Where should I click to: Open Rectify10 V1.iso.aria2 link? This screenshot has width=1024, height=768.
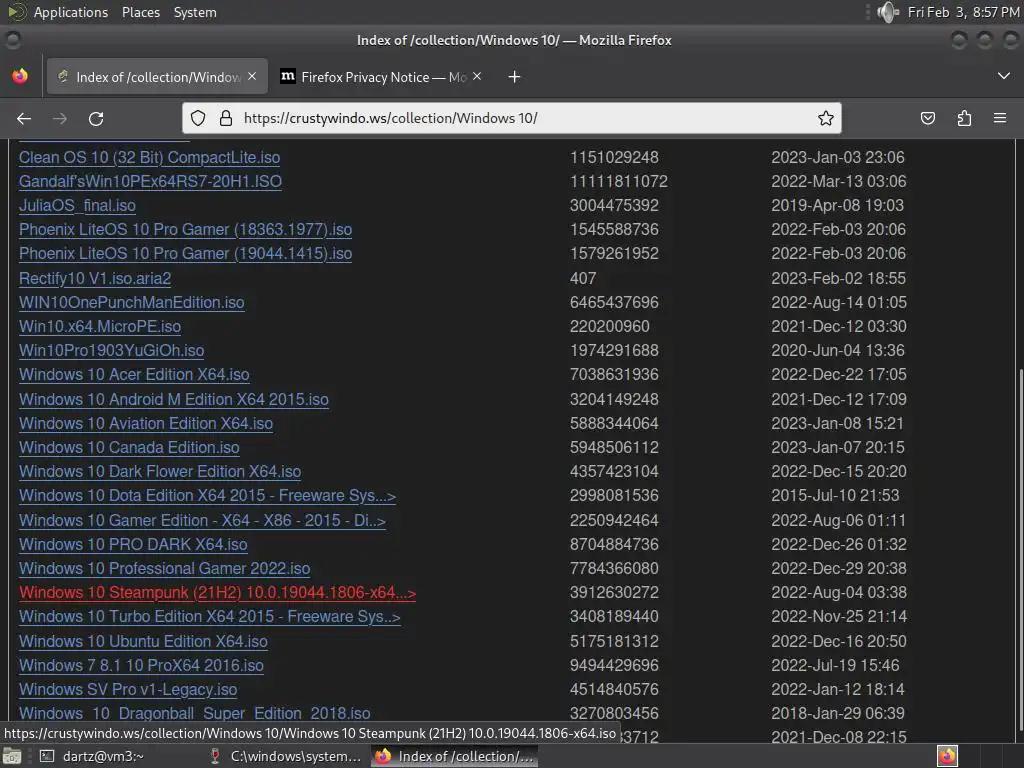pyautogui.click(x=95, y=278)
